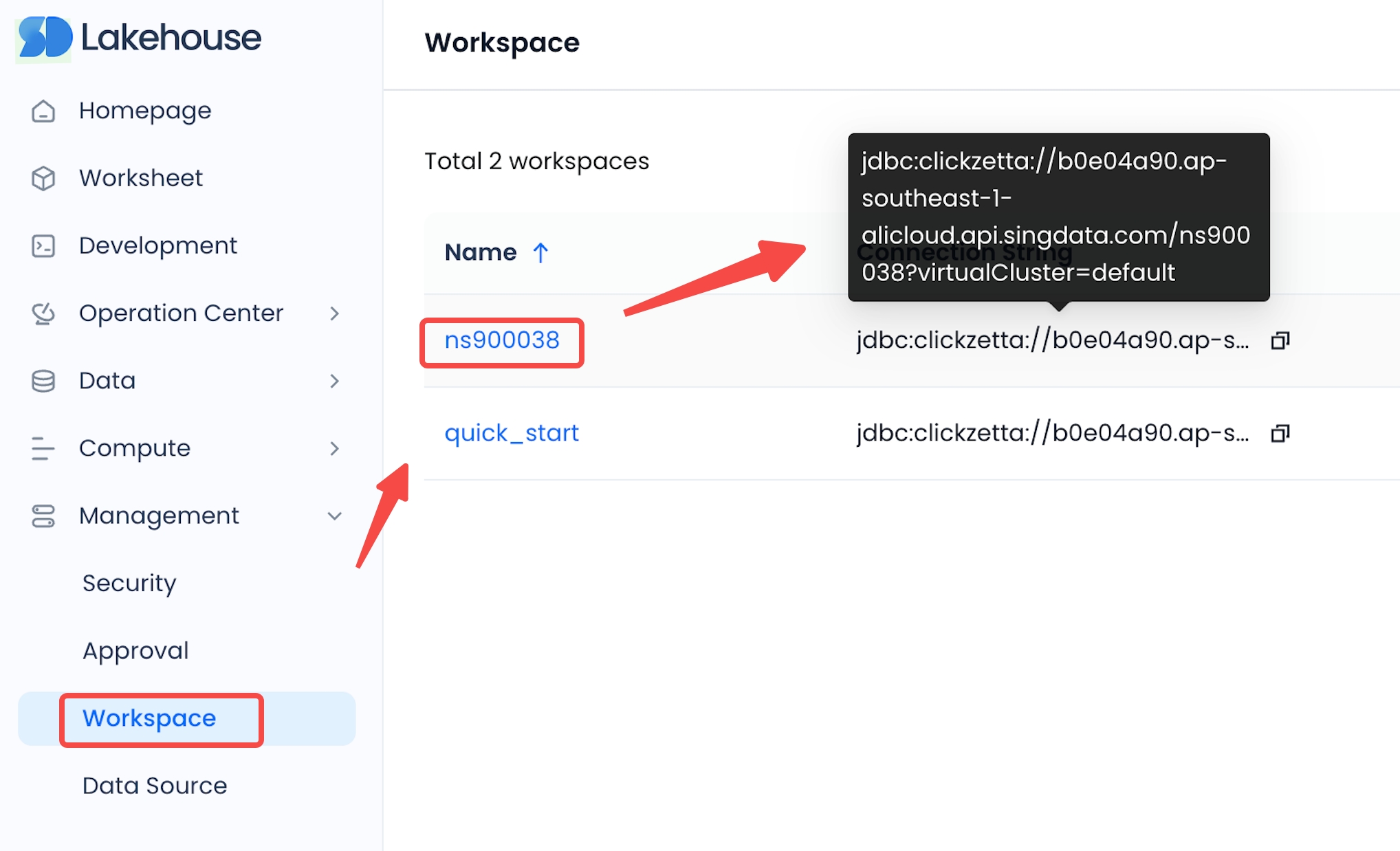
Task: Click the Data database icon
Action: 43,381
